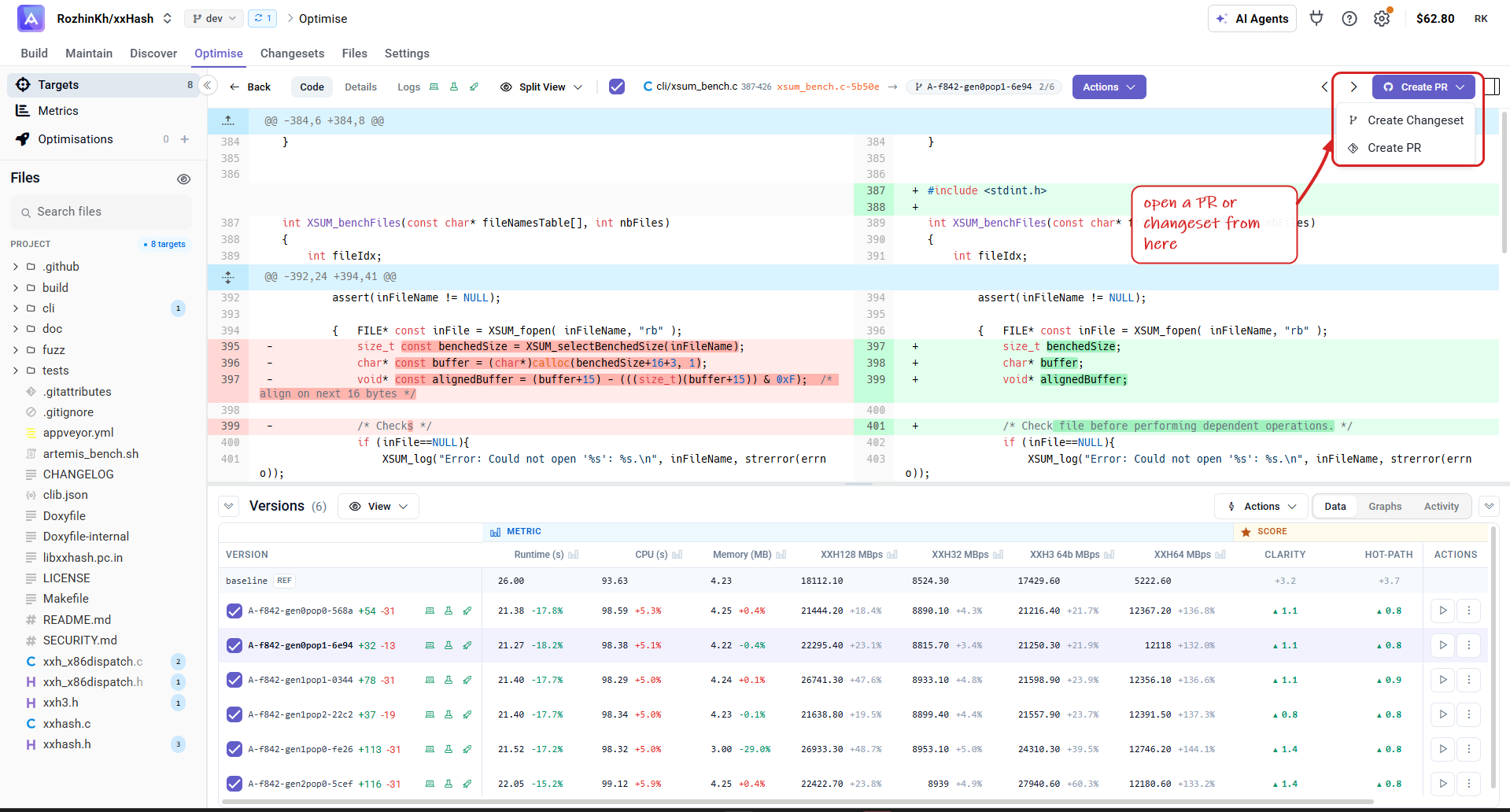Go to next file with right arrow

click(1353, 87)
